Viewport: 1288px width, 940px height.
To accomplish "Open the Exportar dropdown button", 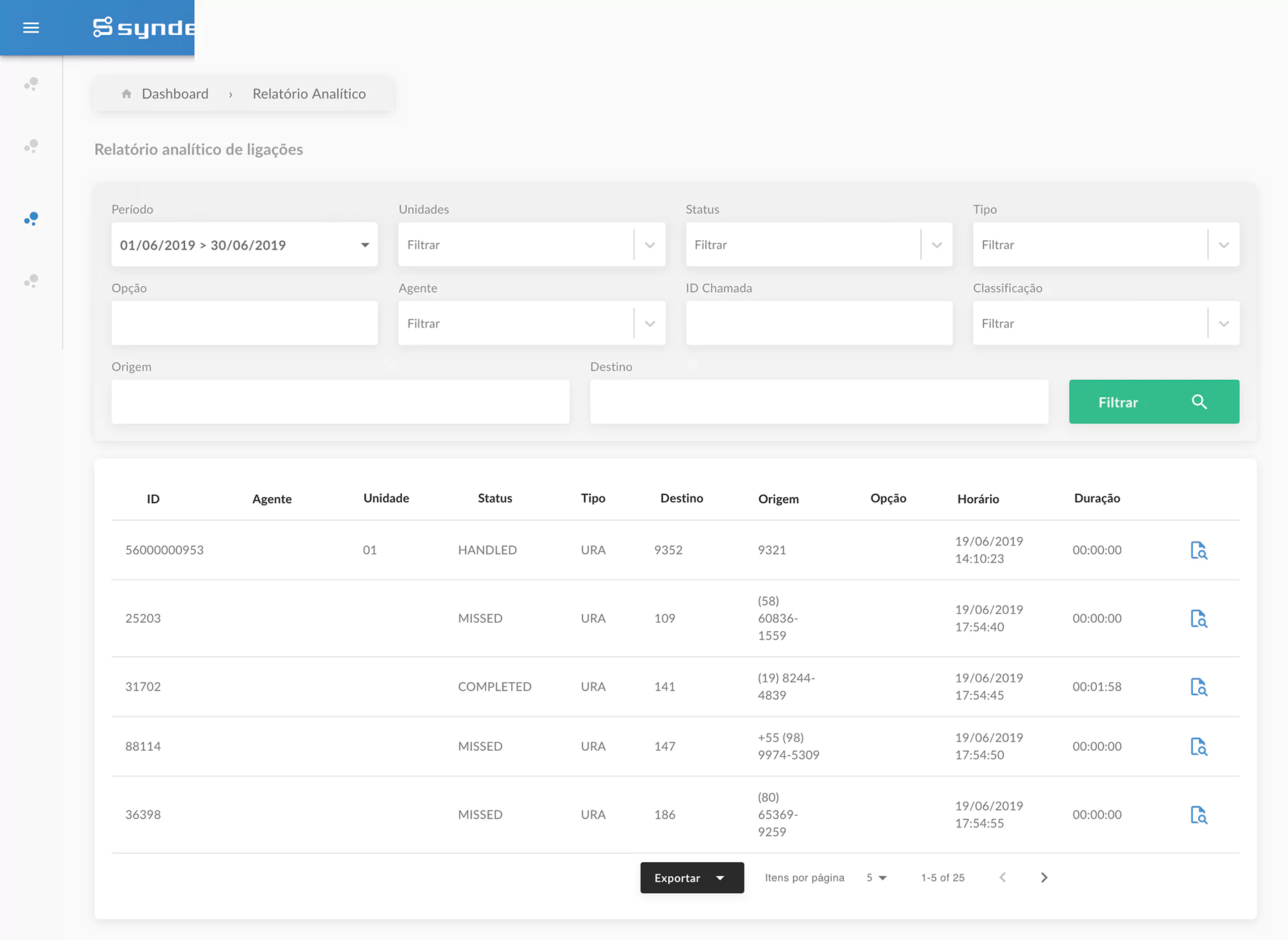I will click(x=692, y=878).
